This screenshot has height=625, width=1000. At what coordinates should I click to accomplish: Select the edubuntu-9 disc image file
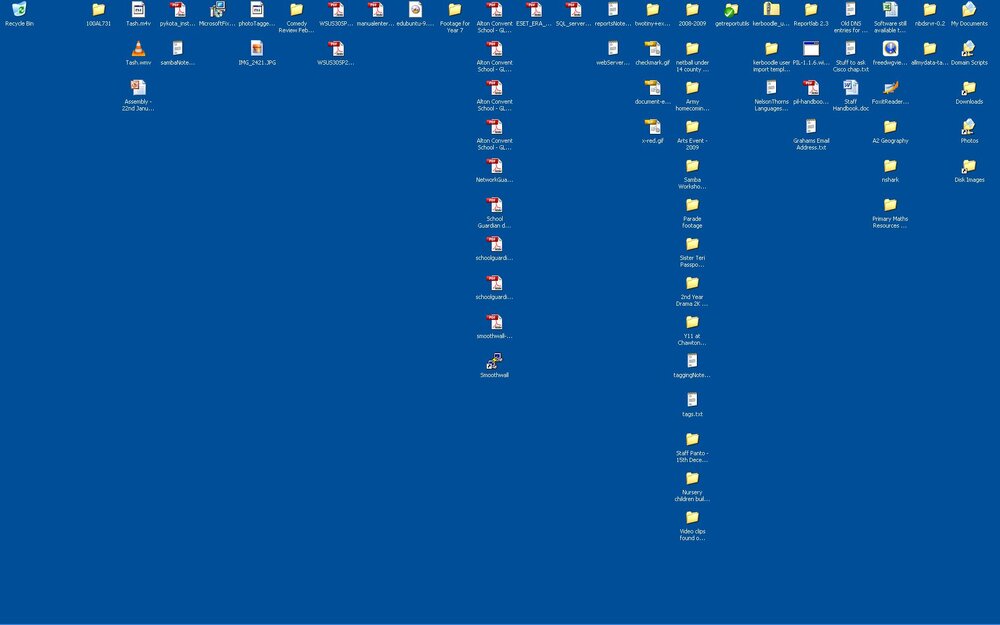[415, 10]
